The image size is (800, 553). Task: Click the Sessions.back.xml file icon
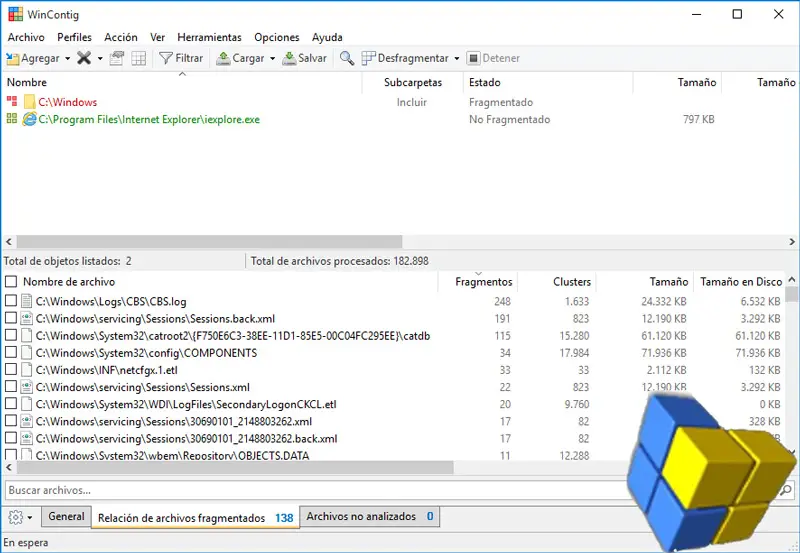[27, 318]
